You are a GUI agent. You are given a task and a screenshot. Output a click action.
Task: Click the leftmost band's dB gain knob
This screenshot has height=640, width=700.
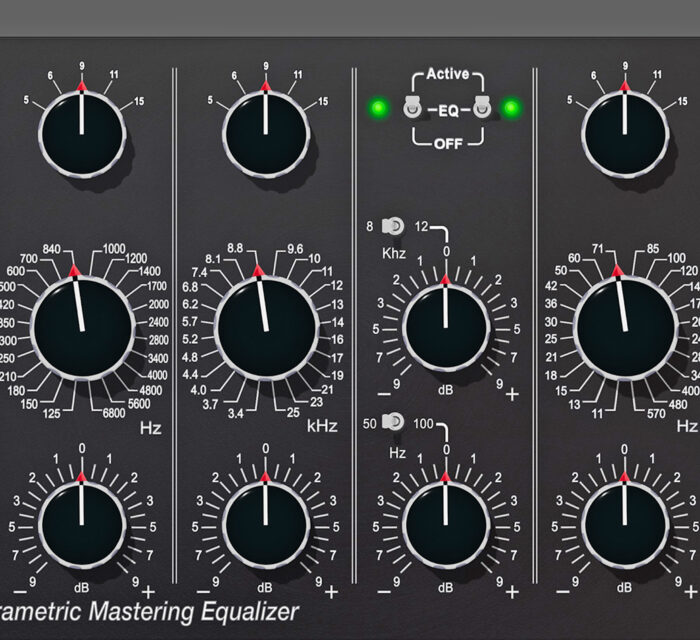[82, 523]
